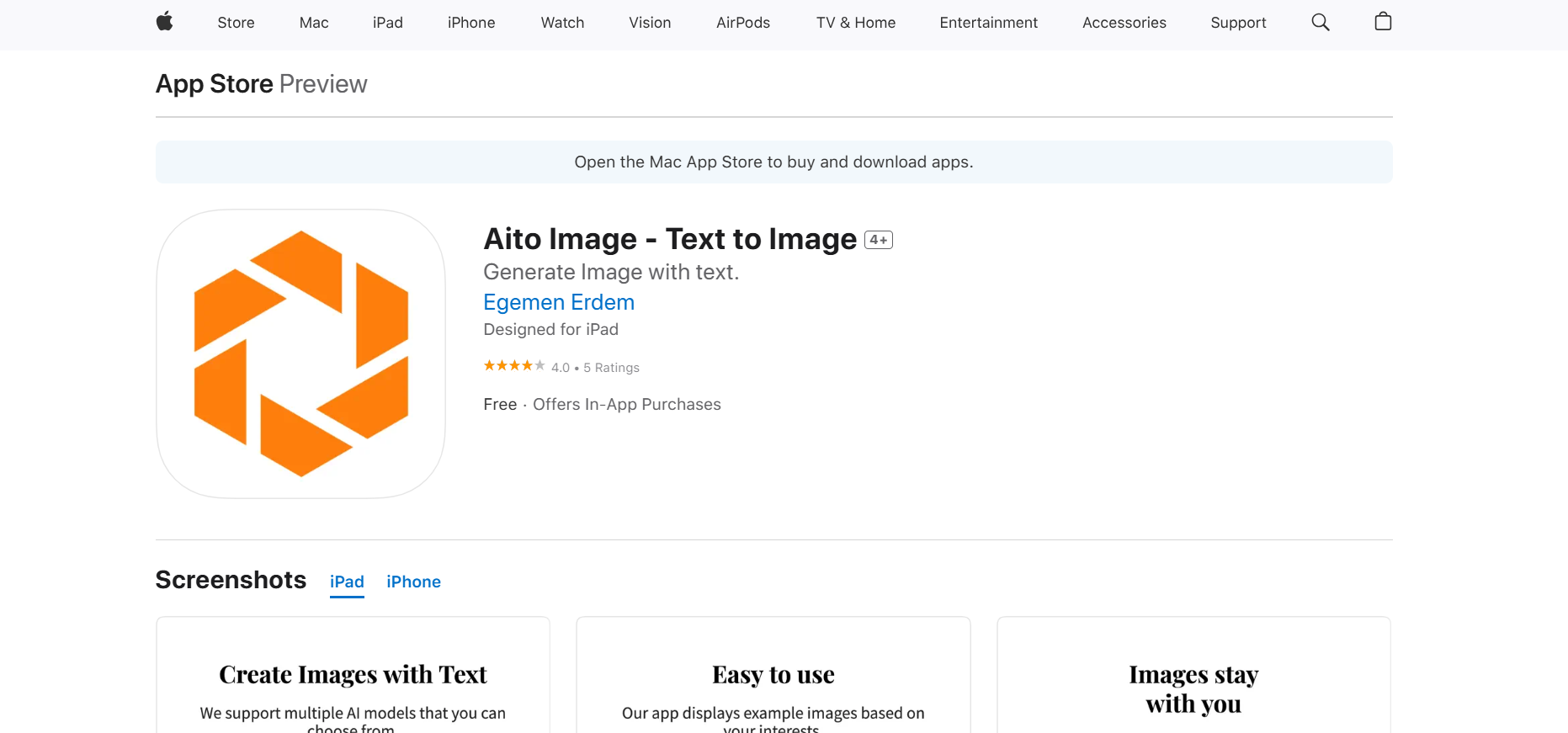Image resolution: width=1568 pixels, height=733 pixels.
Task: Click the orange Aito Image app icon
Action: click(x=300, y=353)
